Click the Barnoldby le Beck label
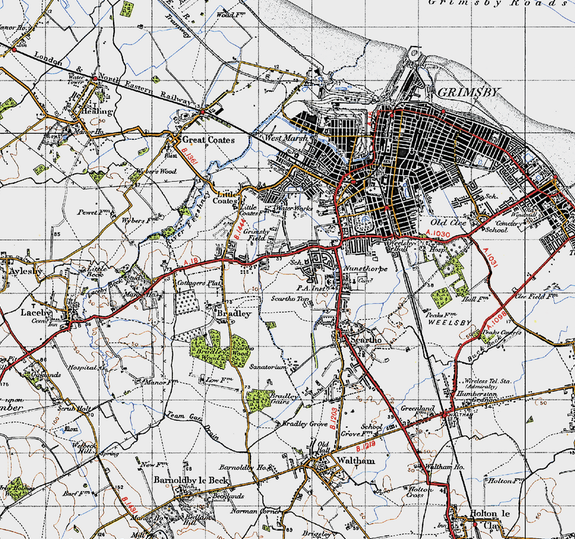The image size is (575, 539). click(191, 480)
